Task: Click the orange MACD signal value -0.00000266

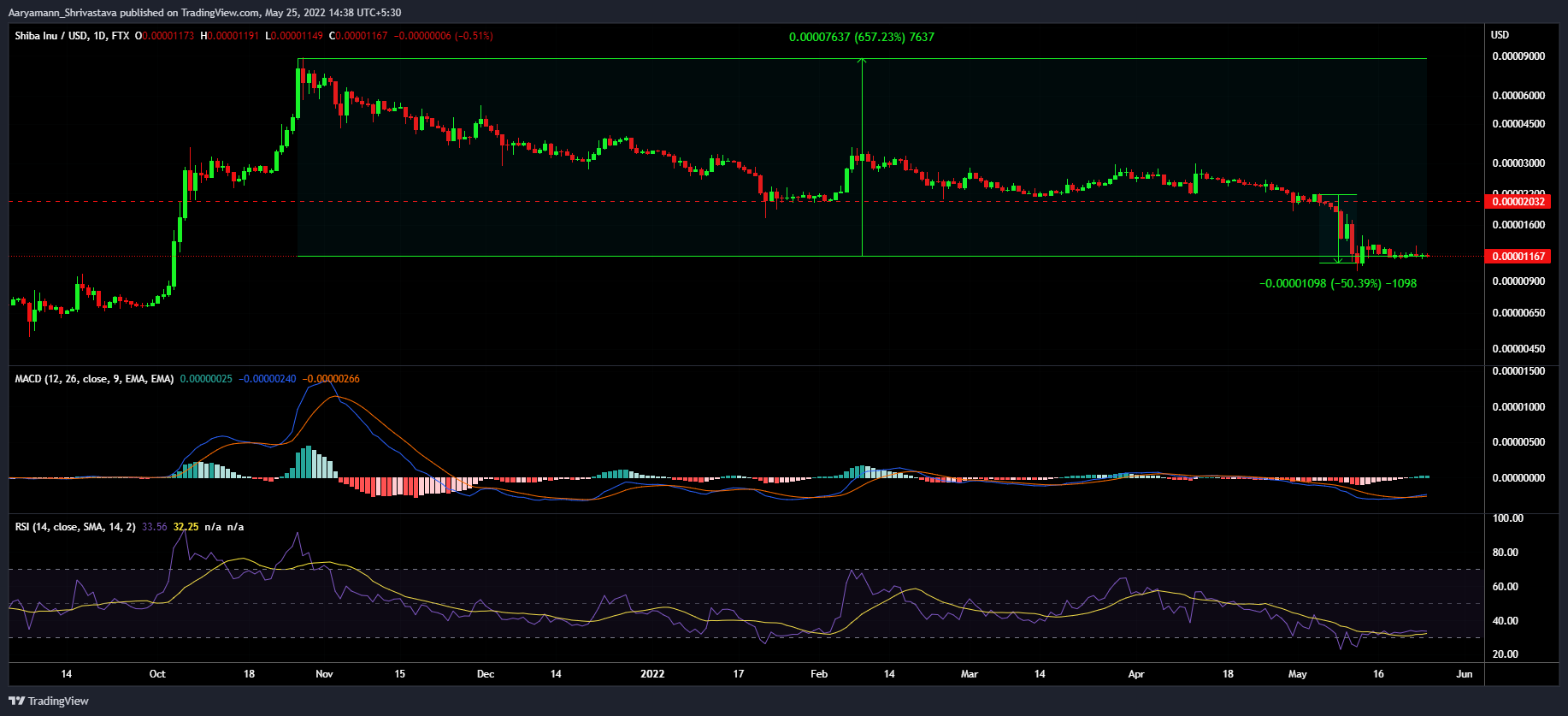Action: (331, 379)
